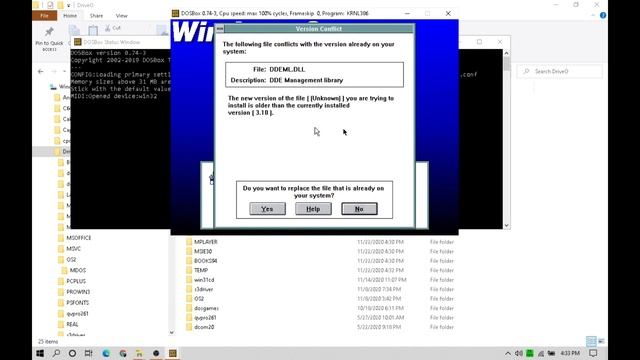Click the Pin to Quick access icon
The image size is (640, 360).
[49, 32]
